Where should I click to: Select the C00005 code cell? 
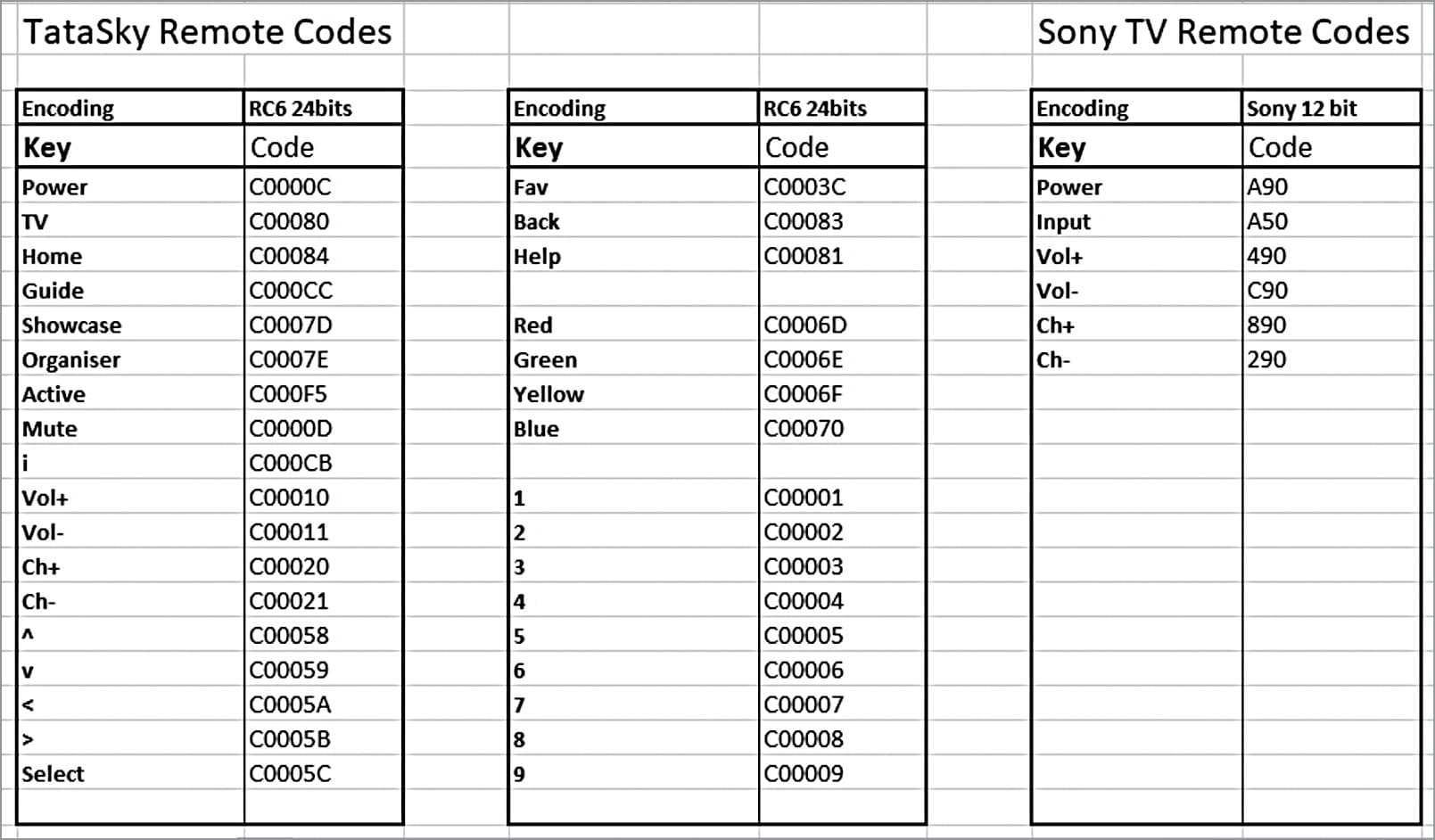pos(803,636)
